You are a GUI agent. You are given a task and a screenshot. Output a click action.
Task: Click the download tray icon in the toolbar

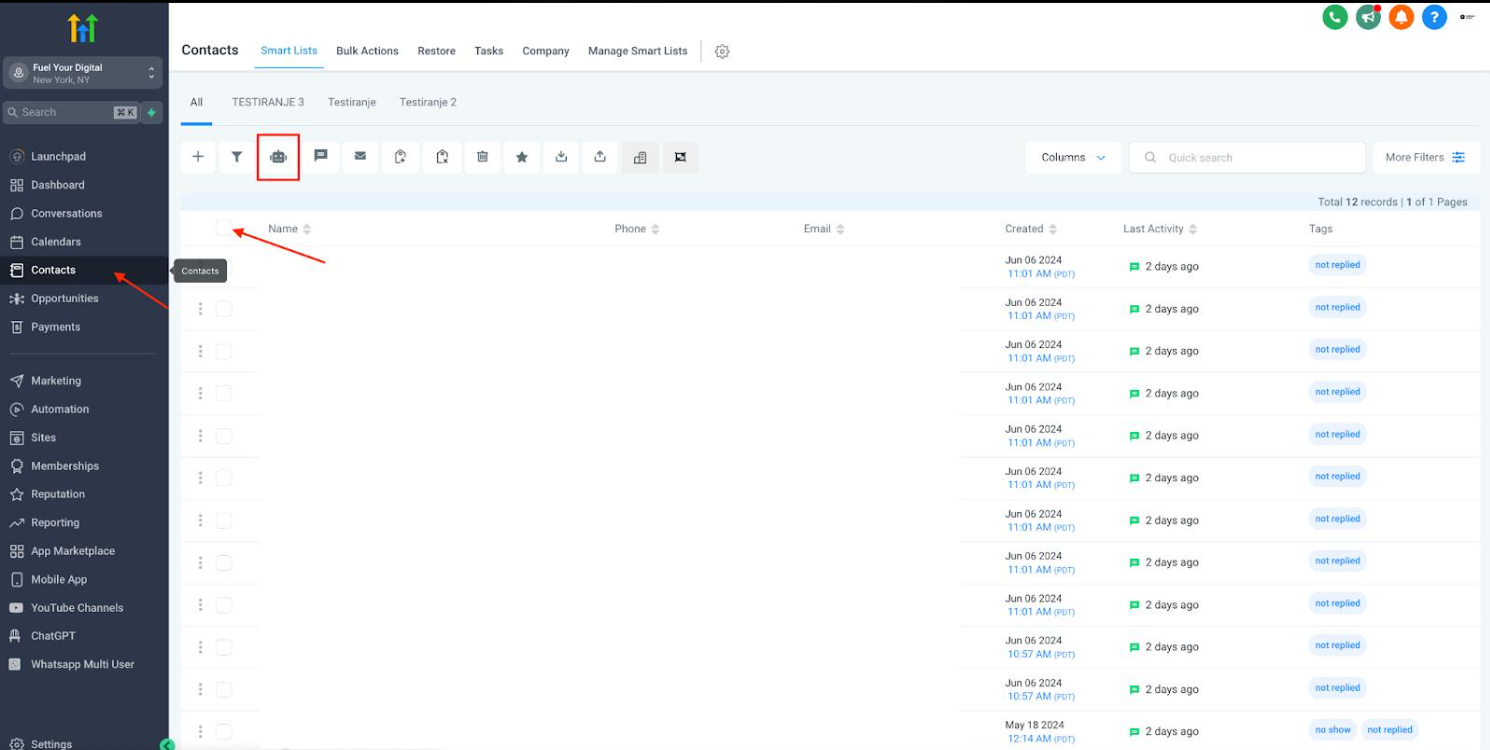pos(561,157)
